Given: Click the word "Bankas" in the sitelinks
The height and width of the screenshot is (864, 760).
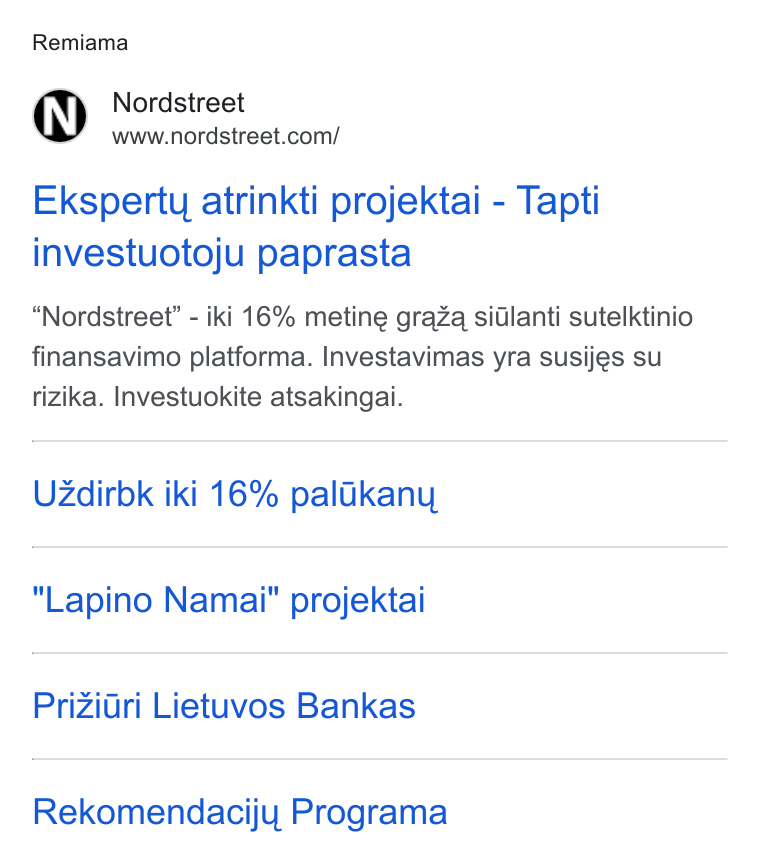Looking at the screenshot, I should (356, 706).
